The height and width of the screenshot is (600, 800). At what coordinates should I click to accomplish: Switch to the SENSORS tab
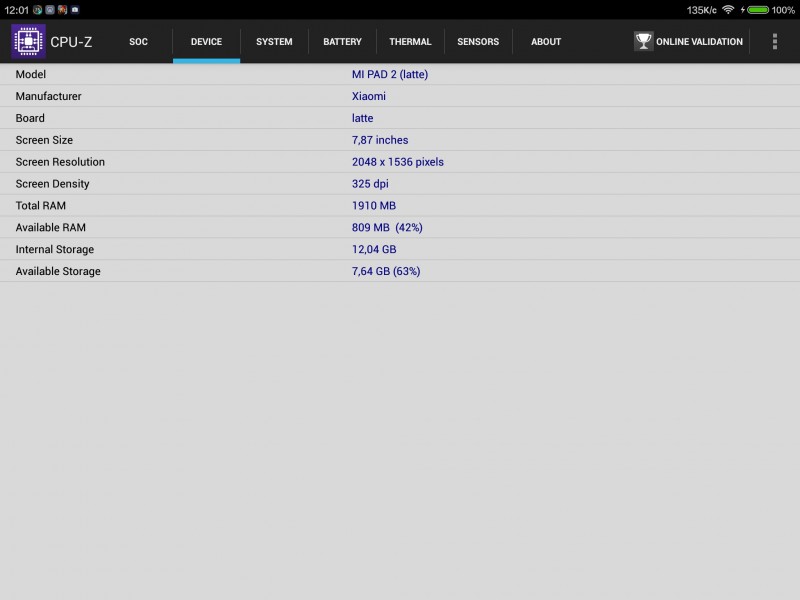pyautogui.click(x=478, y=42)
